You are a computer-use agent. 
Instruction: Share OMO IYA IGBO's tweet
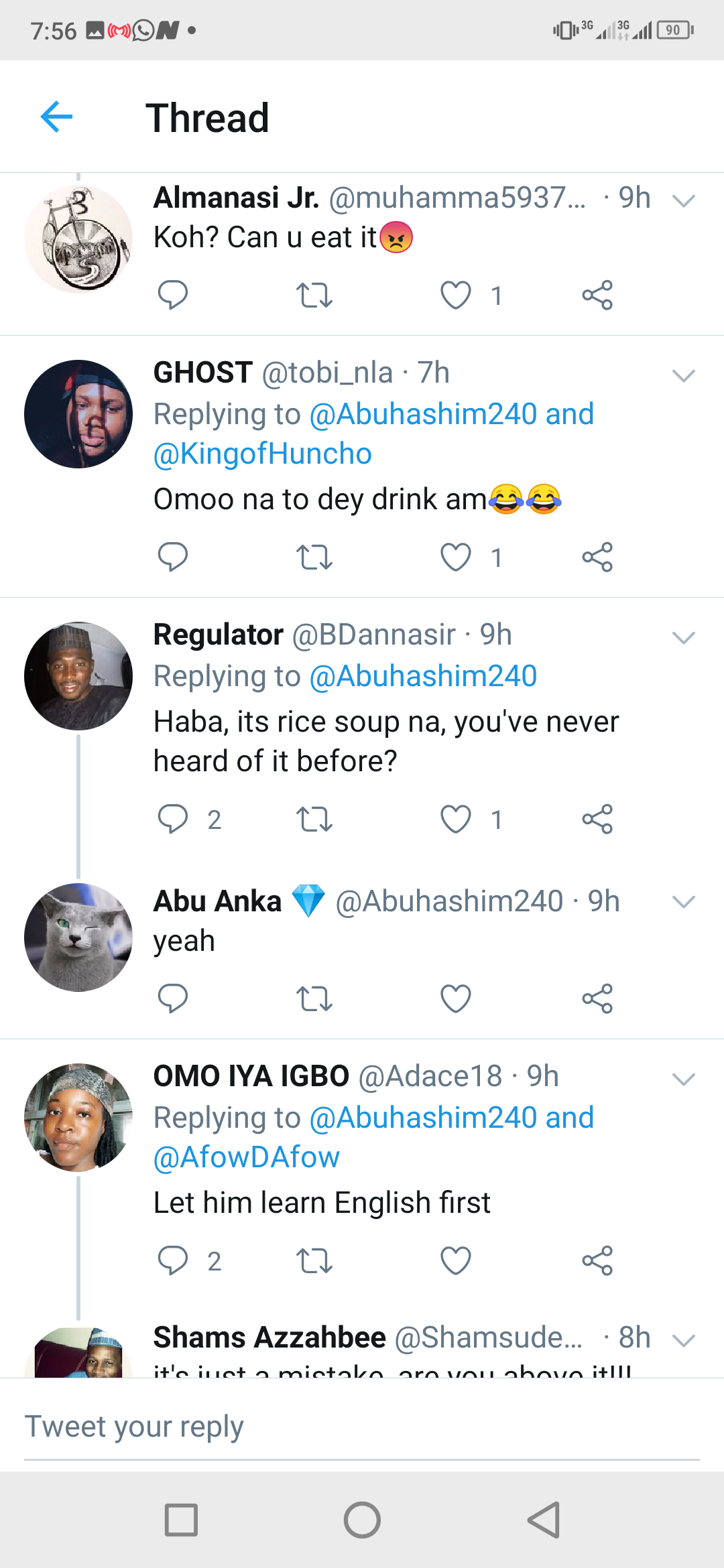pos(597,1260)
